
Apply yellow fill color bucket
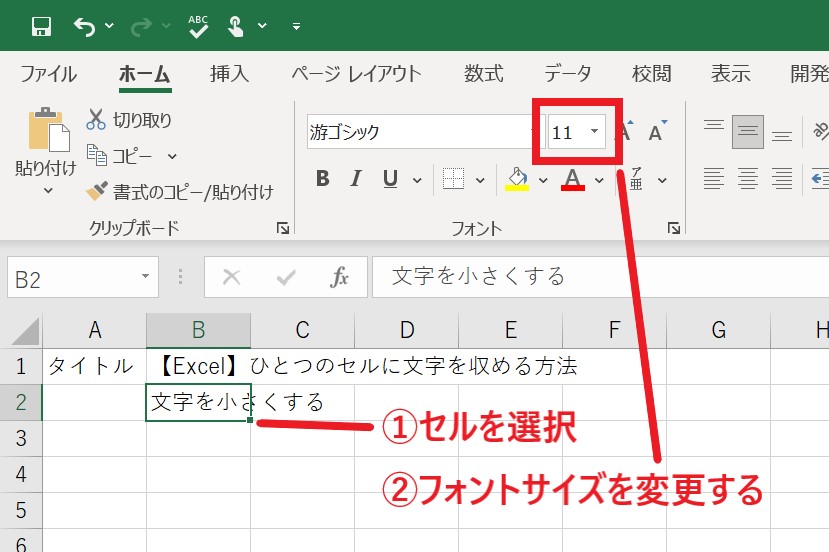(517, 179)
